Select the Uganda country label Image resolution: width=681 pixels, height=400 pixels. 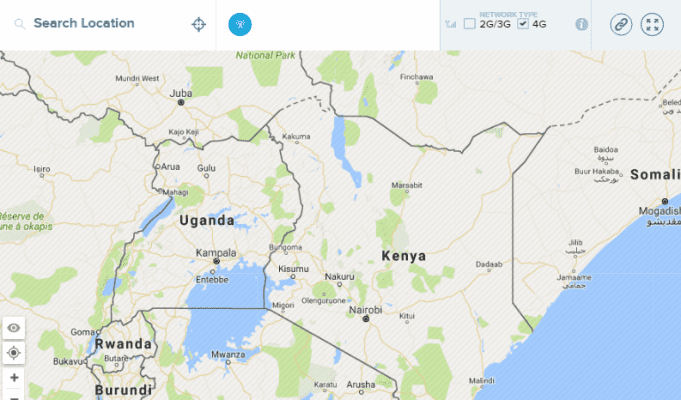(x=207, y=221)
